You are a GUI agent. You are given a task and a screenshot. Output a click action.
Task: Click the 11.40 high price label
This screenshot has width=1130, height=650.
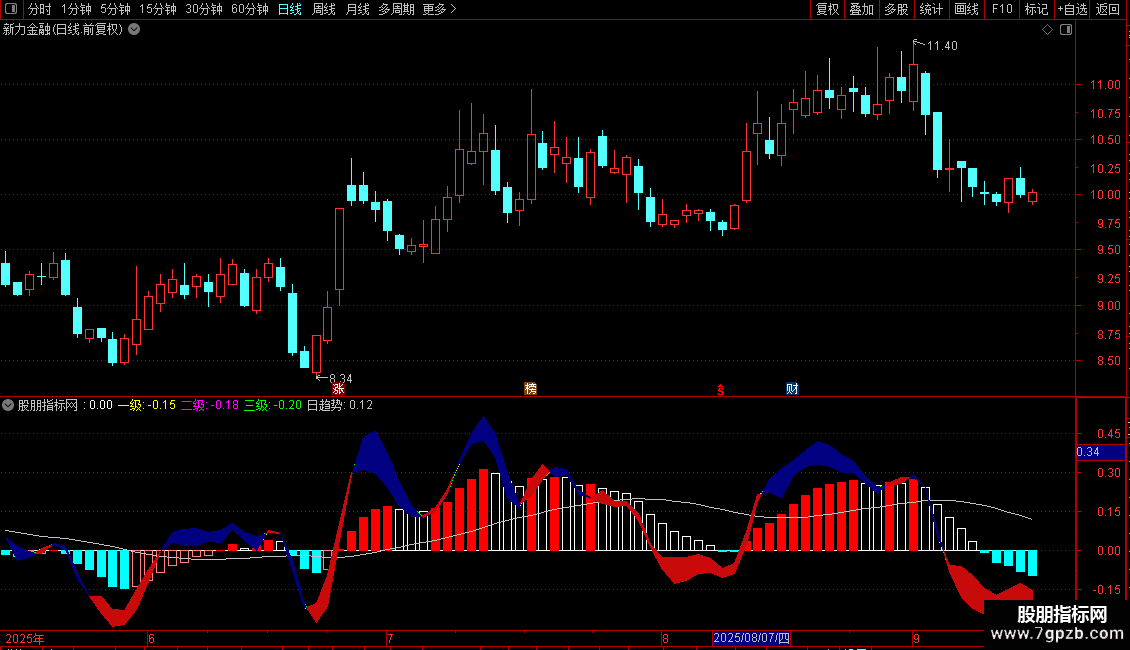(942, 45)
